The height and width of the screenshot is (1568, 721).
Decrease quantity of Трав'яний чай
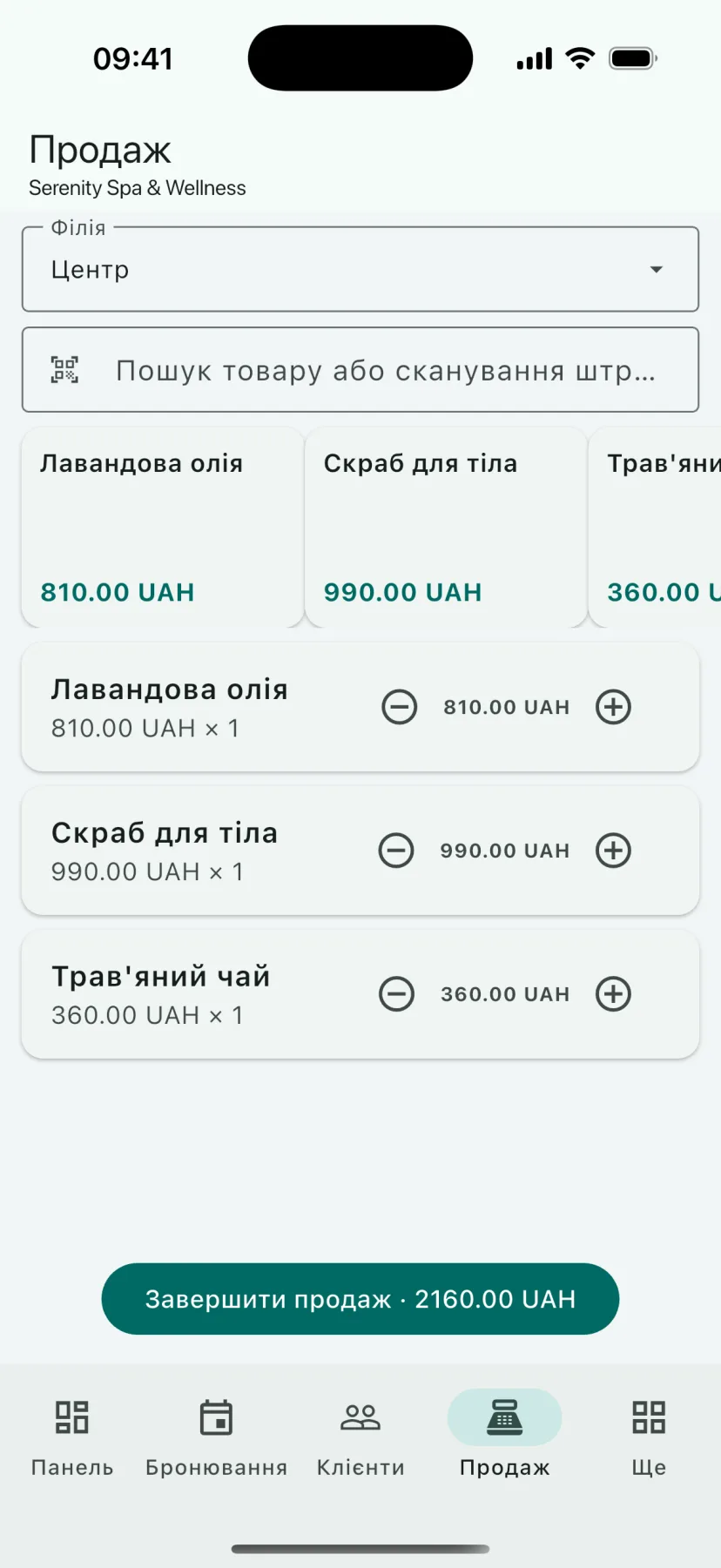[396, 994]
